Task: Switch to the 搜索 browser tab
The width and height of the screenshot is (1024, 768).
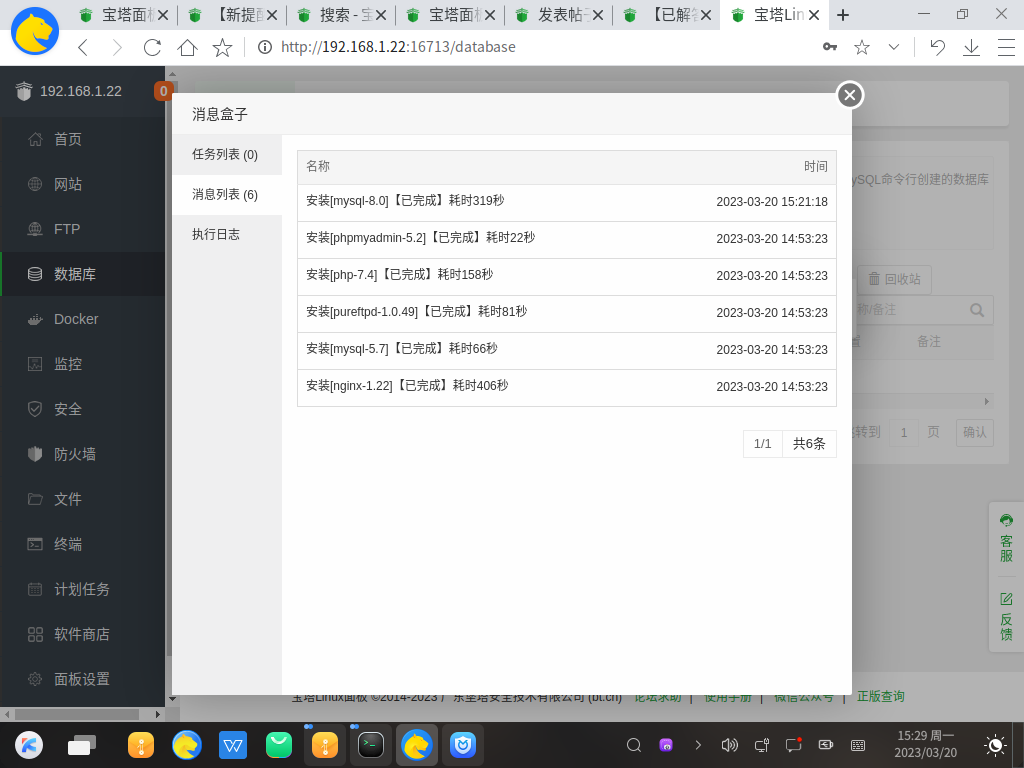Action: pyautogui.click(x=340, y=15)
